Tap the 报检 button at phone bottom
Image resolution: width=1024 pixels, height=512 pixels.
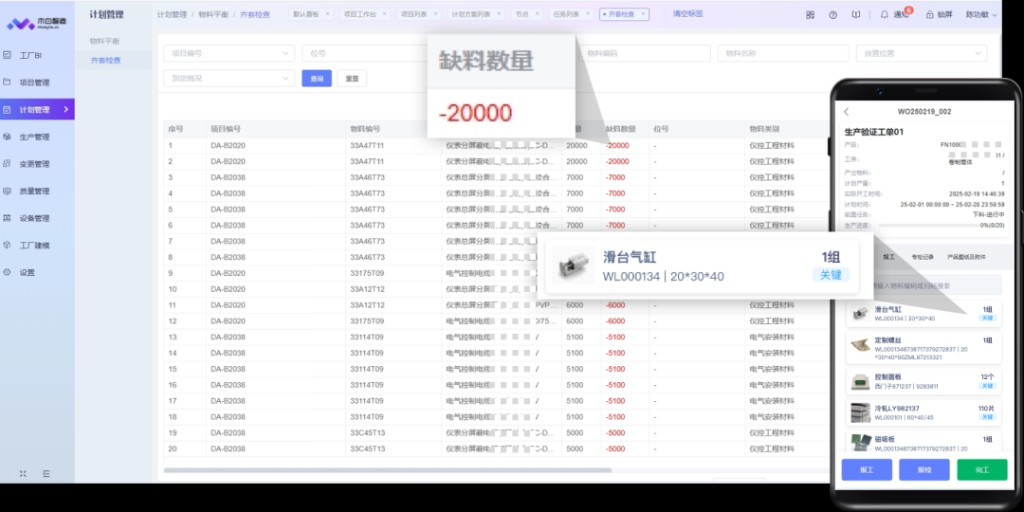(924, 470)
